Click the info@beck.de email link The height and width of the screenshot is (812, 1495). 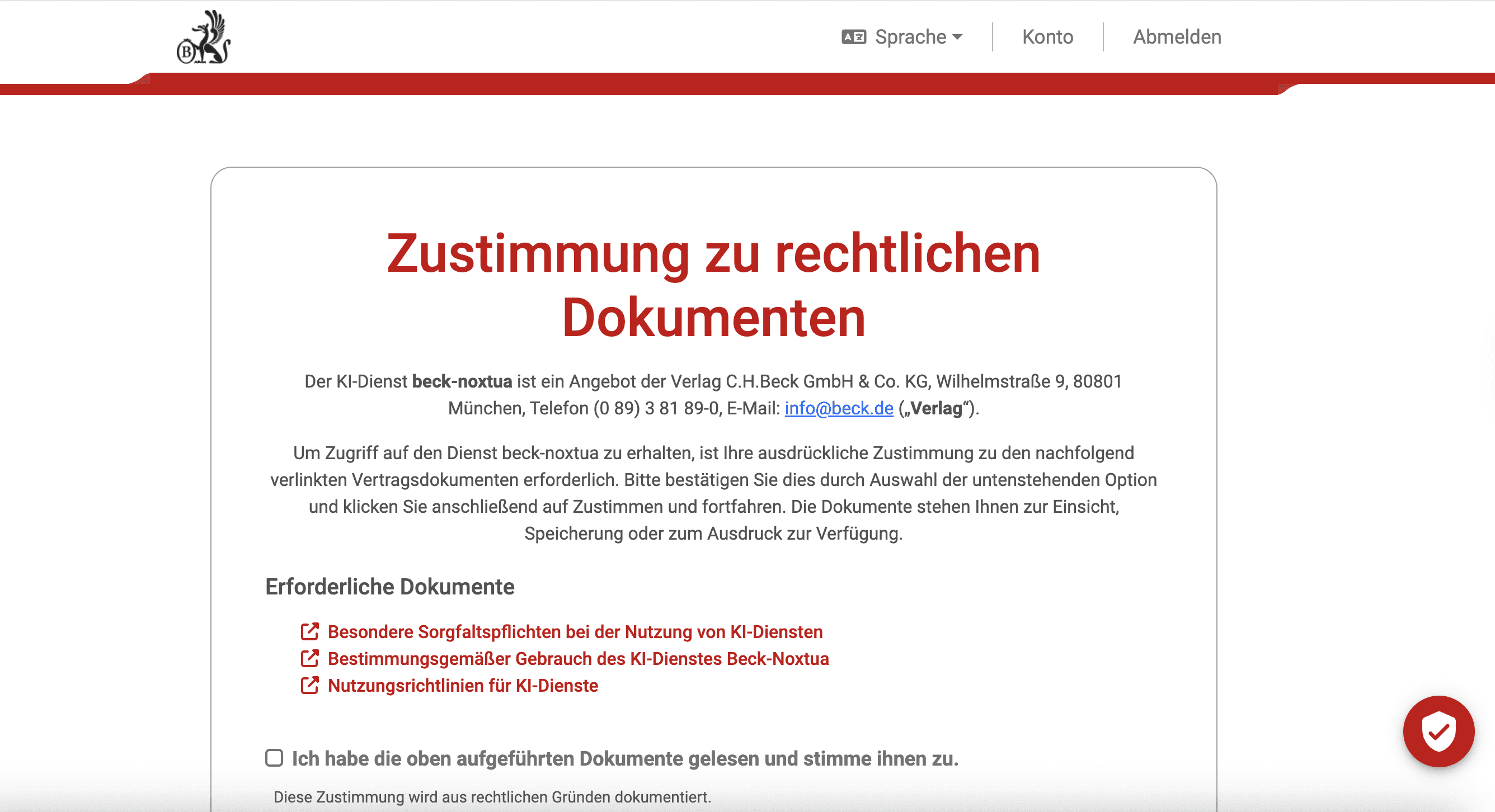pyautogui.click(x=839, y=408)
